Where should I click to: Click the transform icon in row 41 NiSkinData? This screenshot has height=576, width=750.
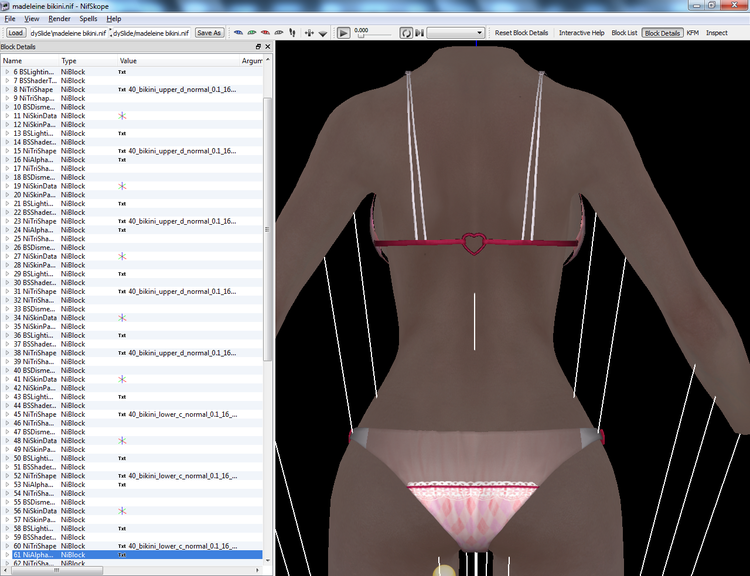122,379
